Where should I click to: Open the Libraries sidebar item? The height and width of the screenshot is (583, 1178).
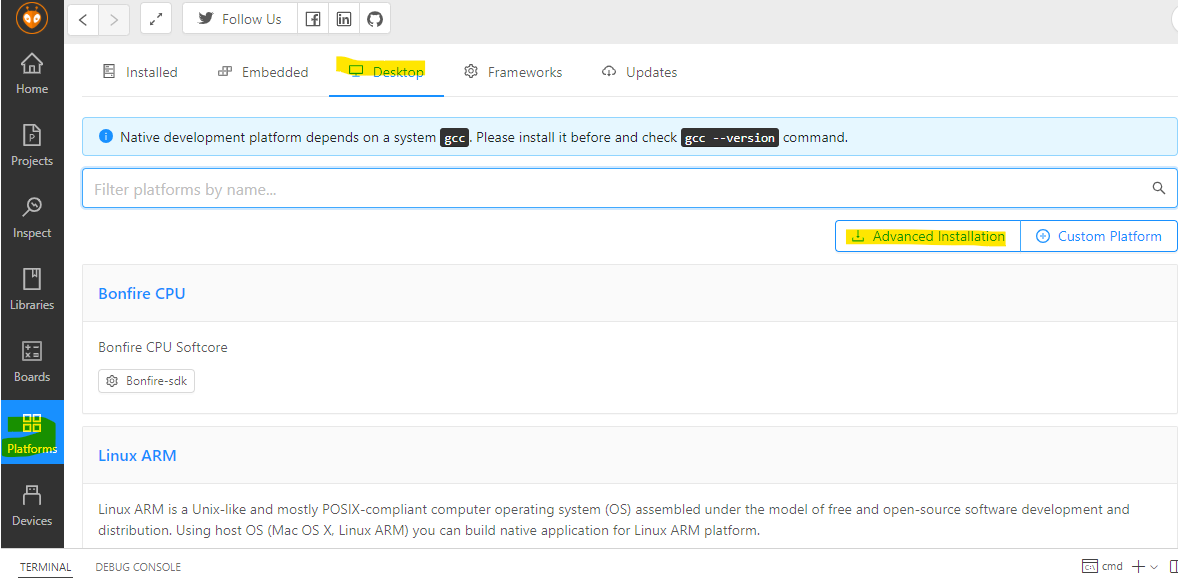coord(32,290)
